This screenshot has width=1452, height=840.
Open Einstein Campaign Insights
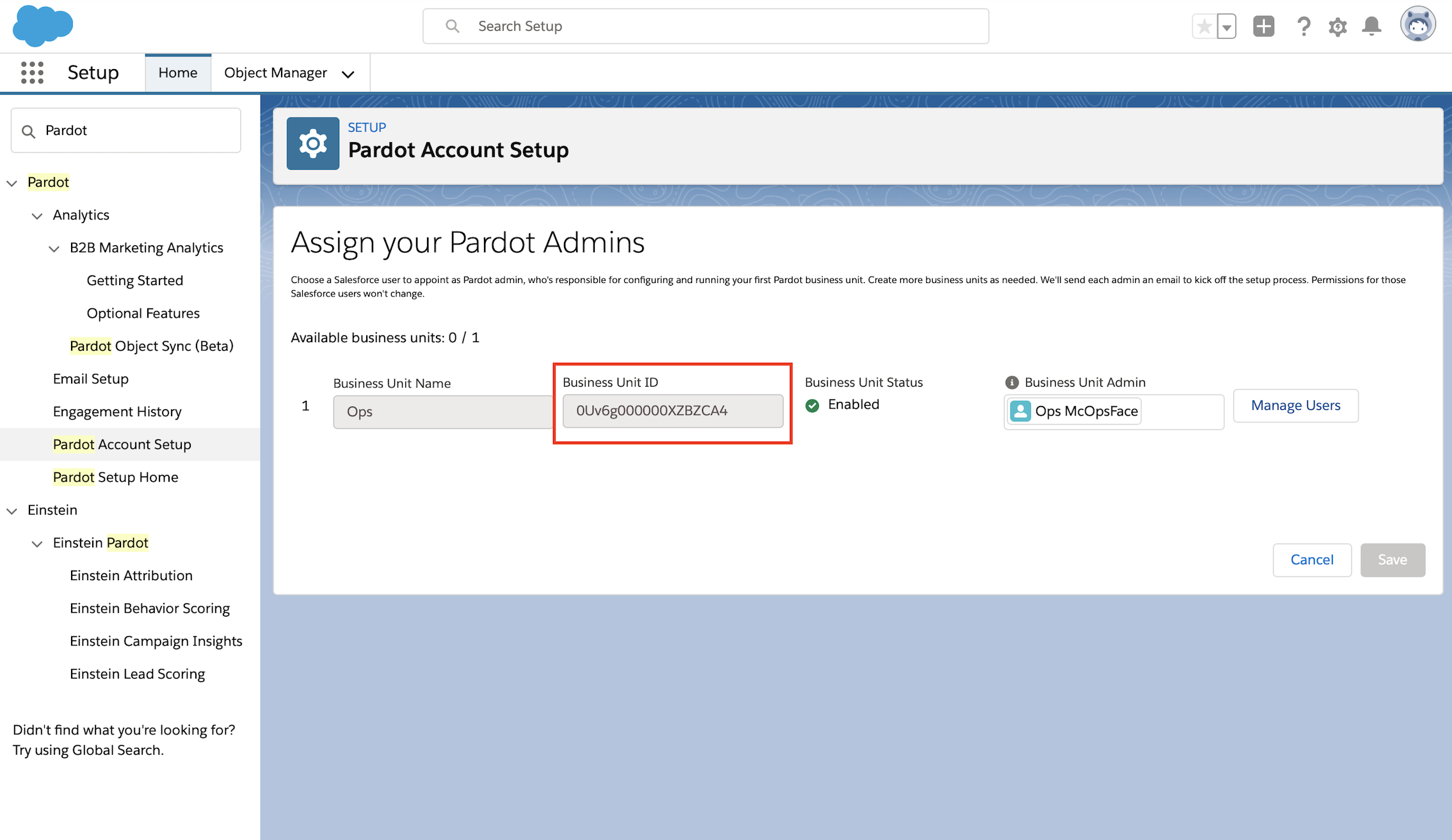[156, 640]
